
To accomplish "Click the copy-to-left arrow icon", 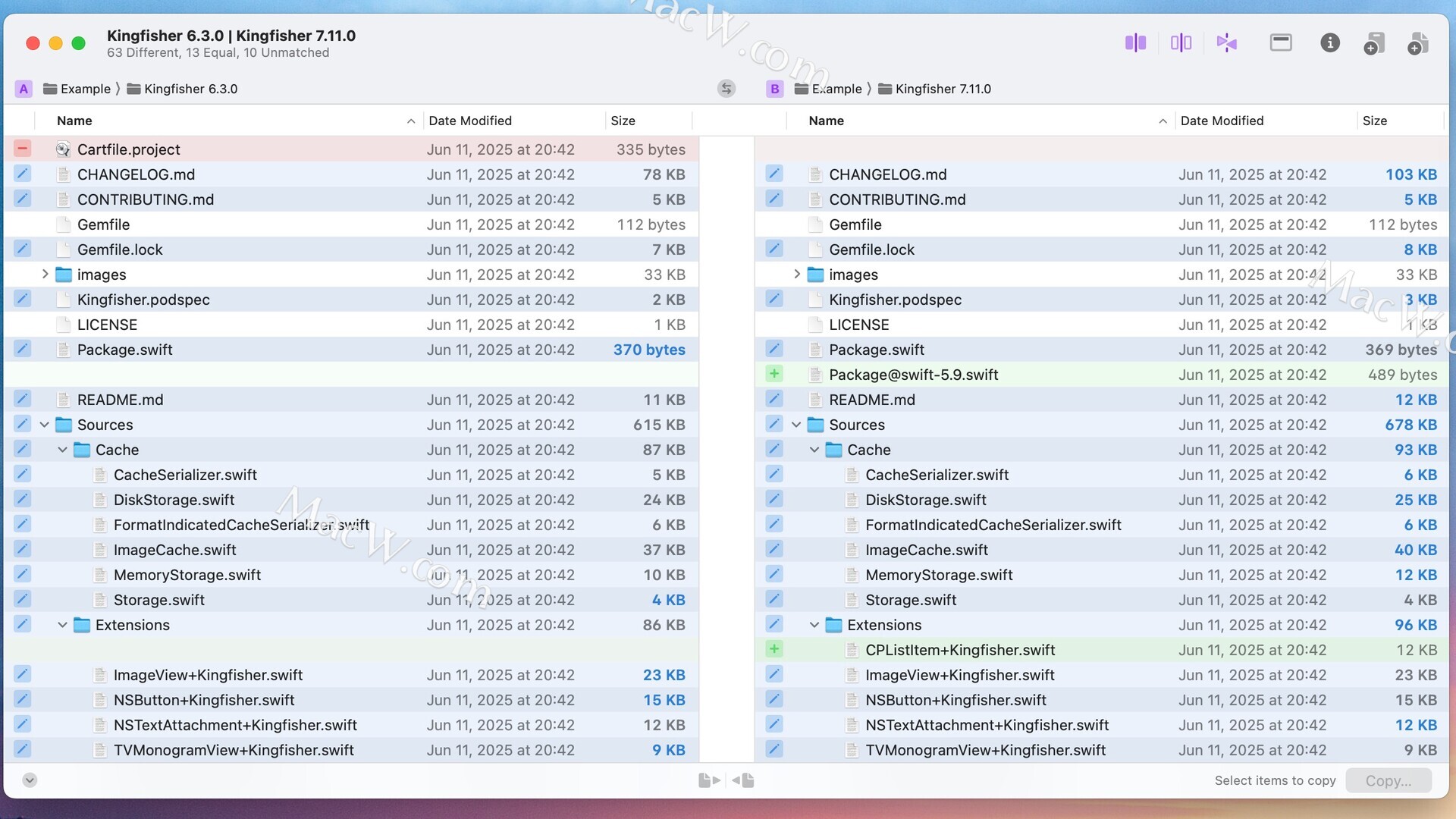I will coord(743,780).
